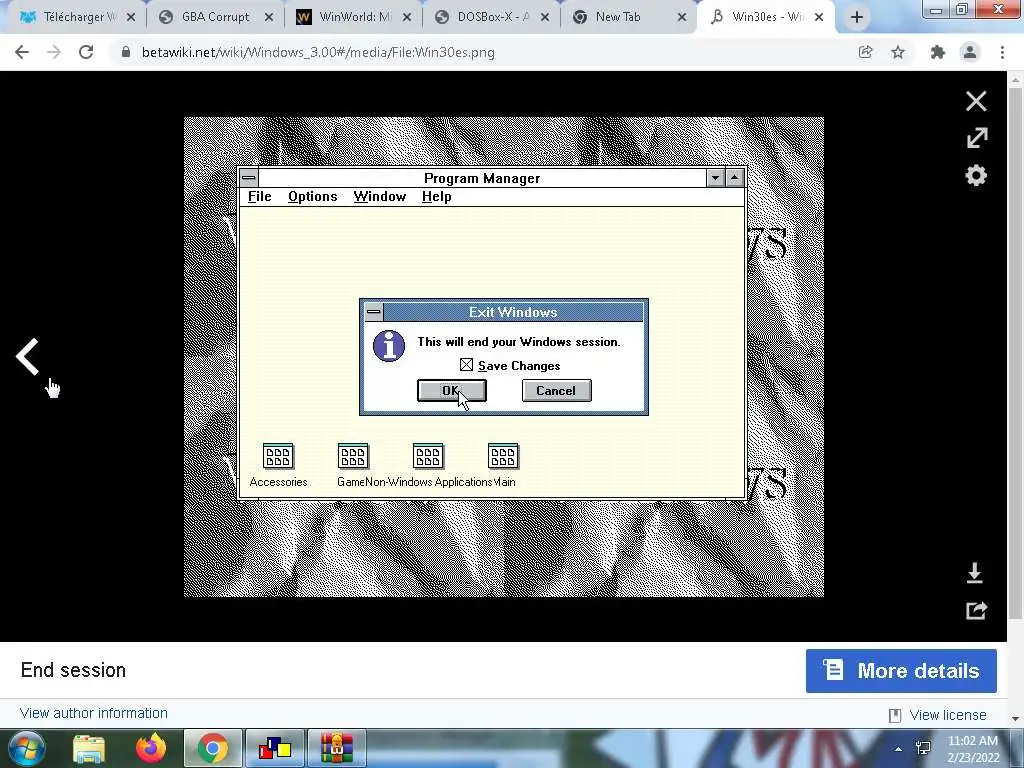Open the Chrome profile avatar
This screenshot has width=1024, height=768.
[970, 52]
